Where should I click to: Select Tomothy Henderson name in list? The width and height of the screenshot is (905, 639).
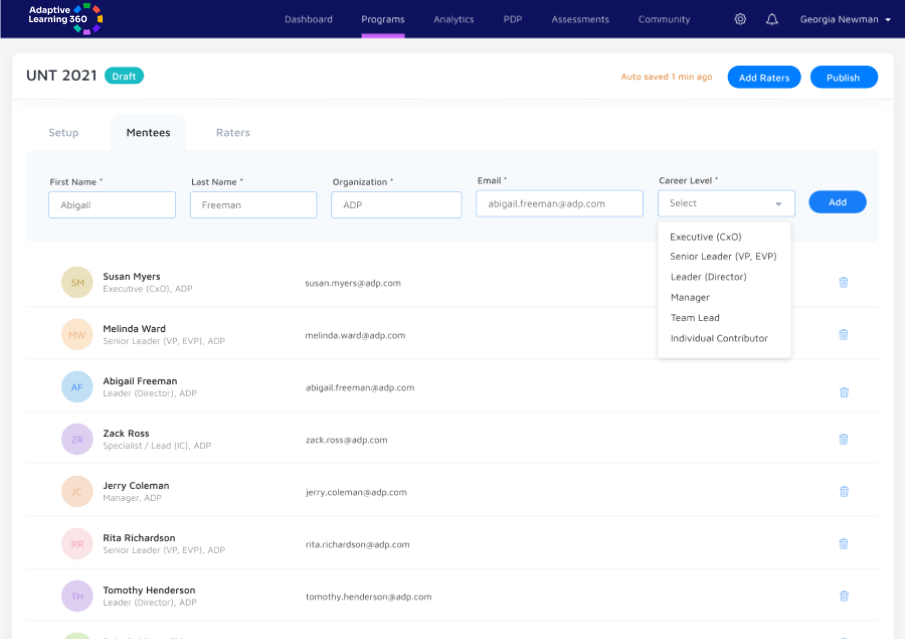[149, 590]
